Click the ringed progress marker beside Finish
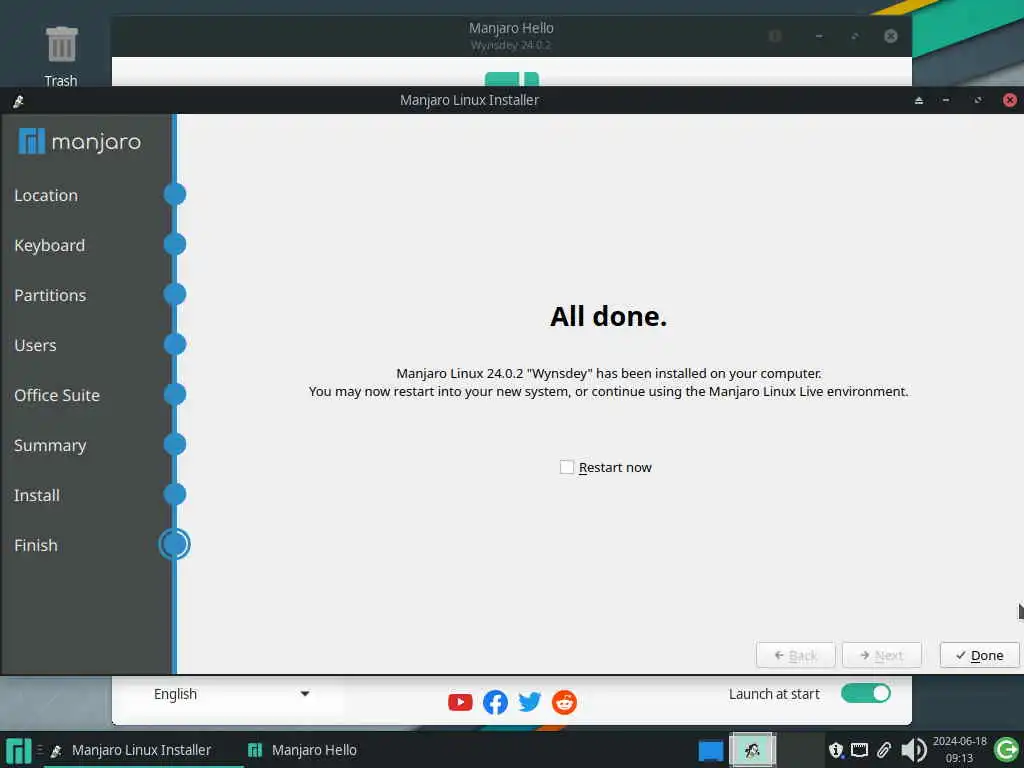This screenshot has height=768, width=1024. tap(174, 544)
